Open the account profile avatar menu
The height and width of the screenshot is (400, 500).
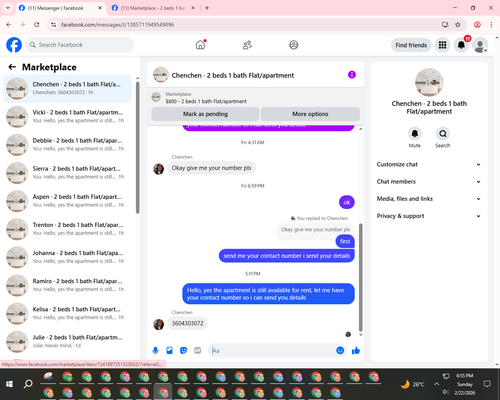tap(480, 45)
